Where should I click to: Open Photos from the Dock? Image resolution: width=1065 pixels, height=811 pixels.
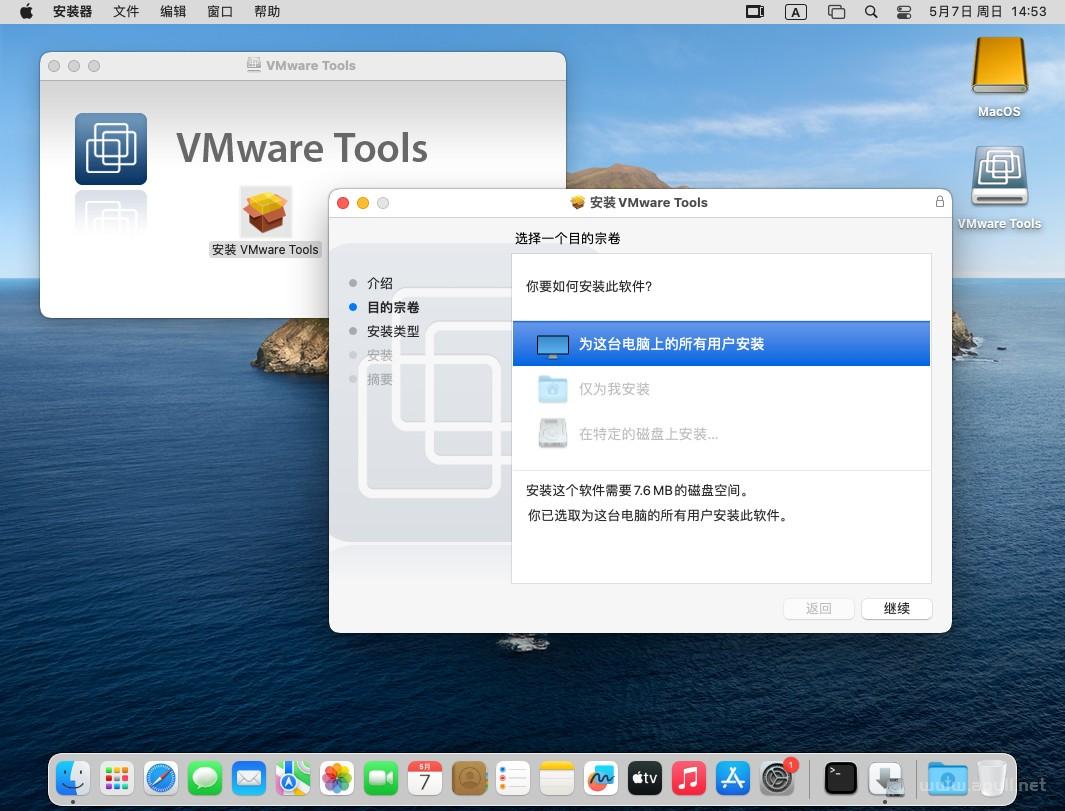(x=337, y=778)
